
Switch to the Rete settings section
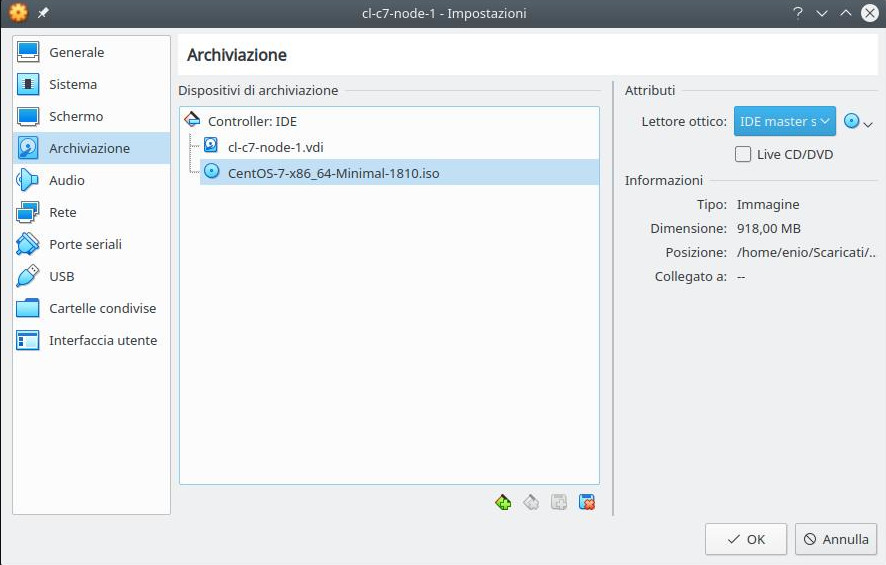coord(62,212)
